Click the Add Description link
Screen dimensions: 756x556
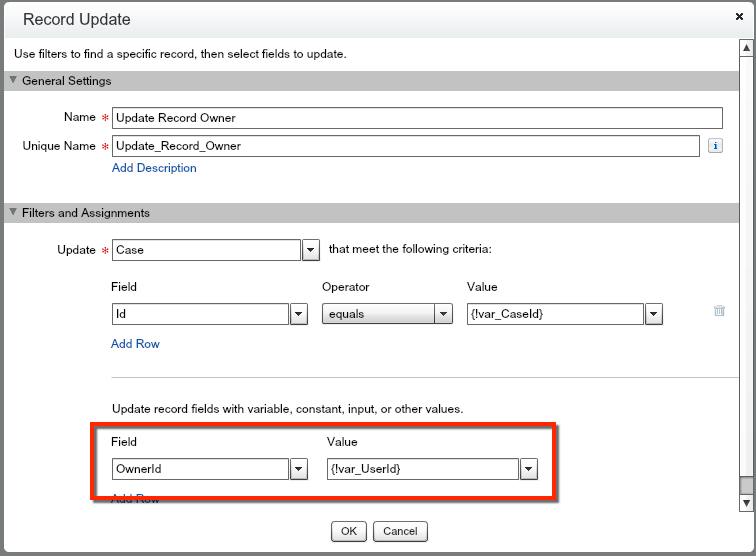coord(154,168)
